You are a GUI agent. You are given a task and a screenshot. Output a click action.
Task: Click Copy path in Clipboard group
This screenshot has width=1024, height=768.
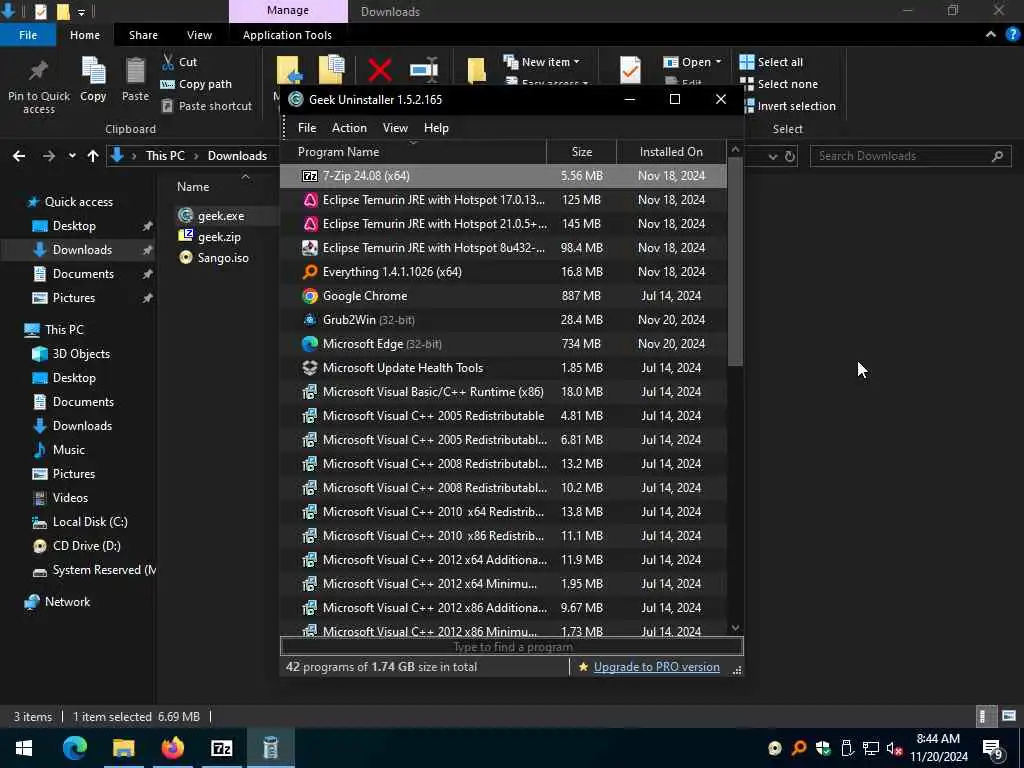tap(196, 84)
